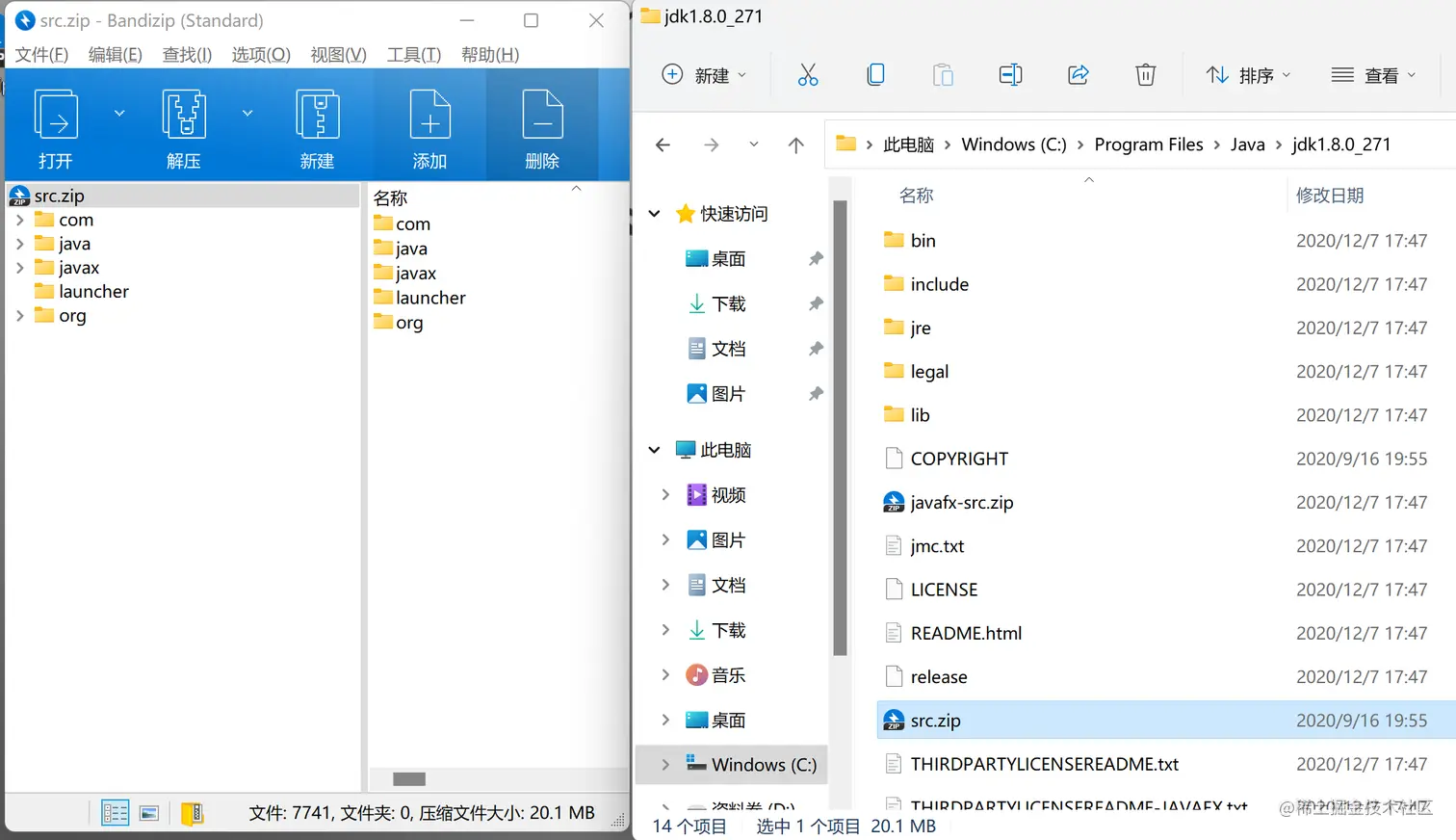The height and width of the screenshot is (840, 1456).
Task: Select launcher folder in Bandizip tree
Action: (x=82, y=291)
